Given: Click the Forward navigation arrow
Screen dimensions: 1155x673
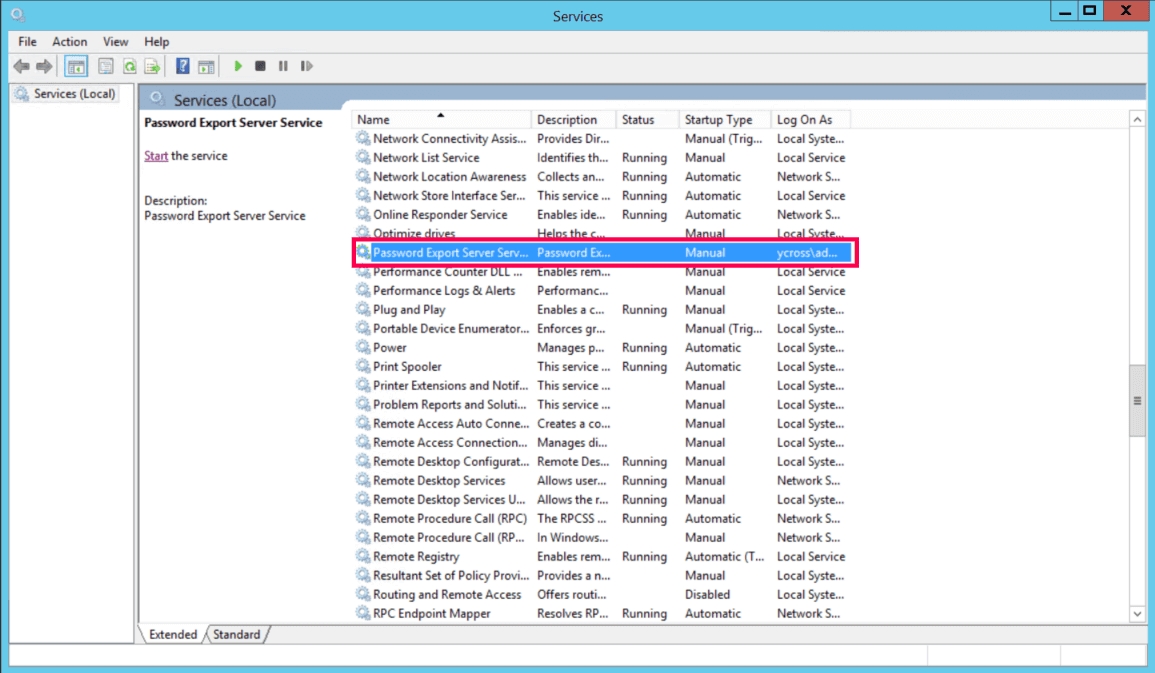Looking at the screenshot, I should [44, 66].
